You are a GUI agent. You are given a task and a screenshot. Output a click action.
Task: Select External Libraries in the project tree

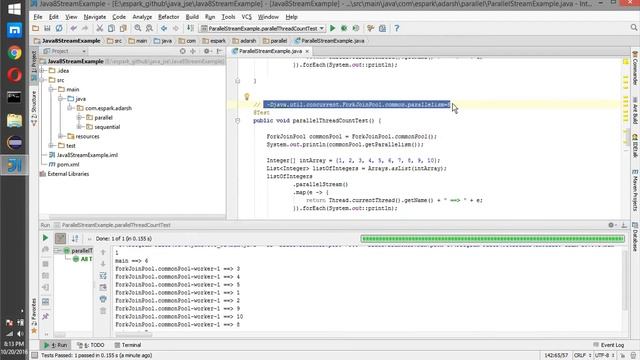pyautogui.click(x=64, y=174)
